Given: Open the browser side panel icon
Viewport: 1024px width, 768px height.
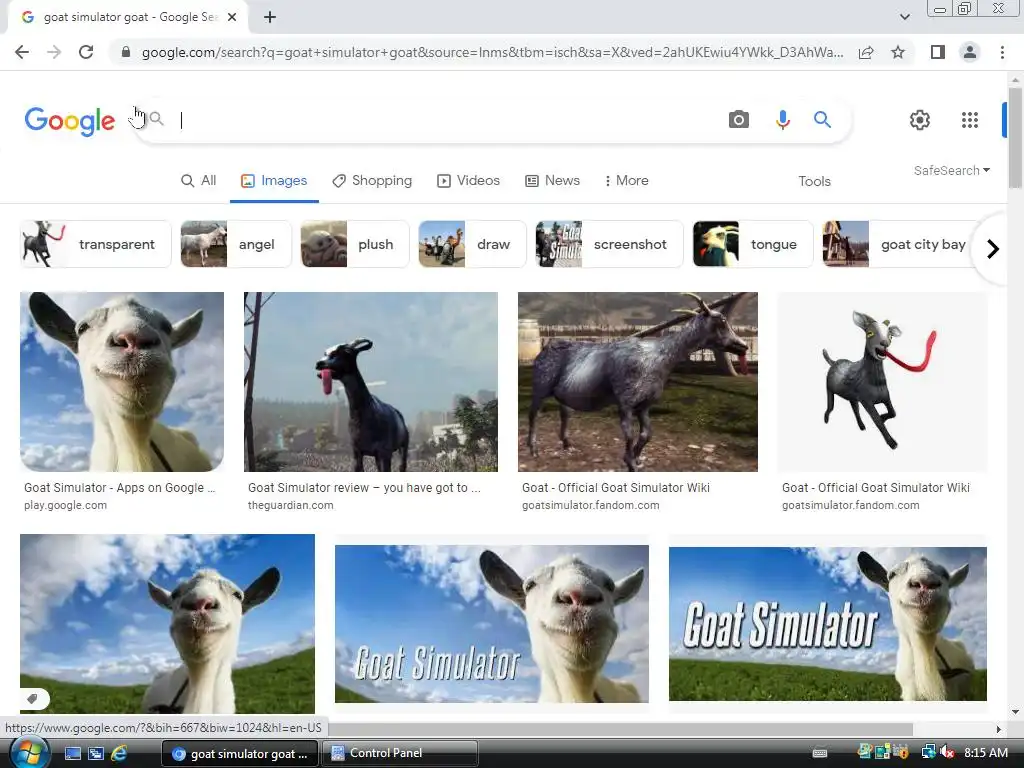Looking at the screenshot, I should (x=938, y=52).
